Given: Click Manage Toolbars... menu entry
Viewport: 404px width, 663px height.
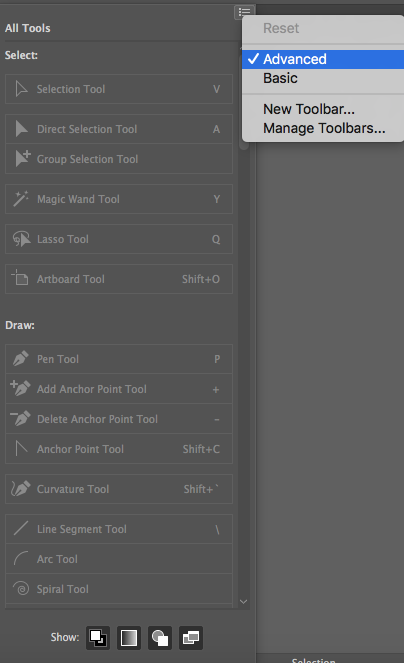Looking at the screenshot, I should pyautogui.click(x=323, y=128).
